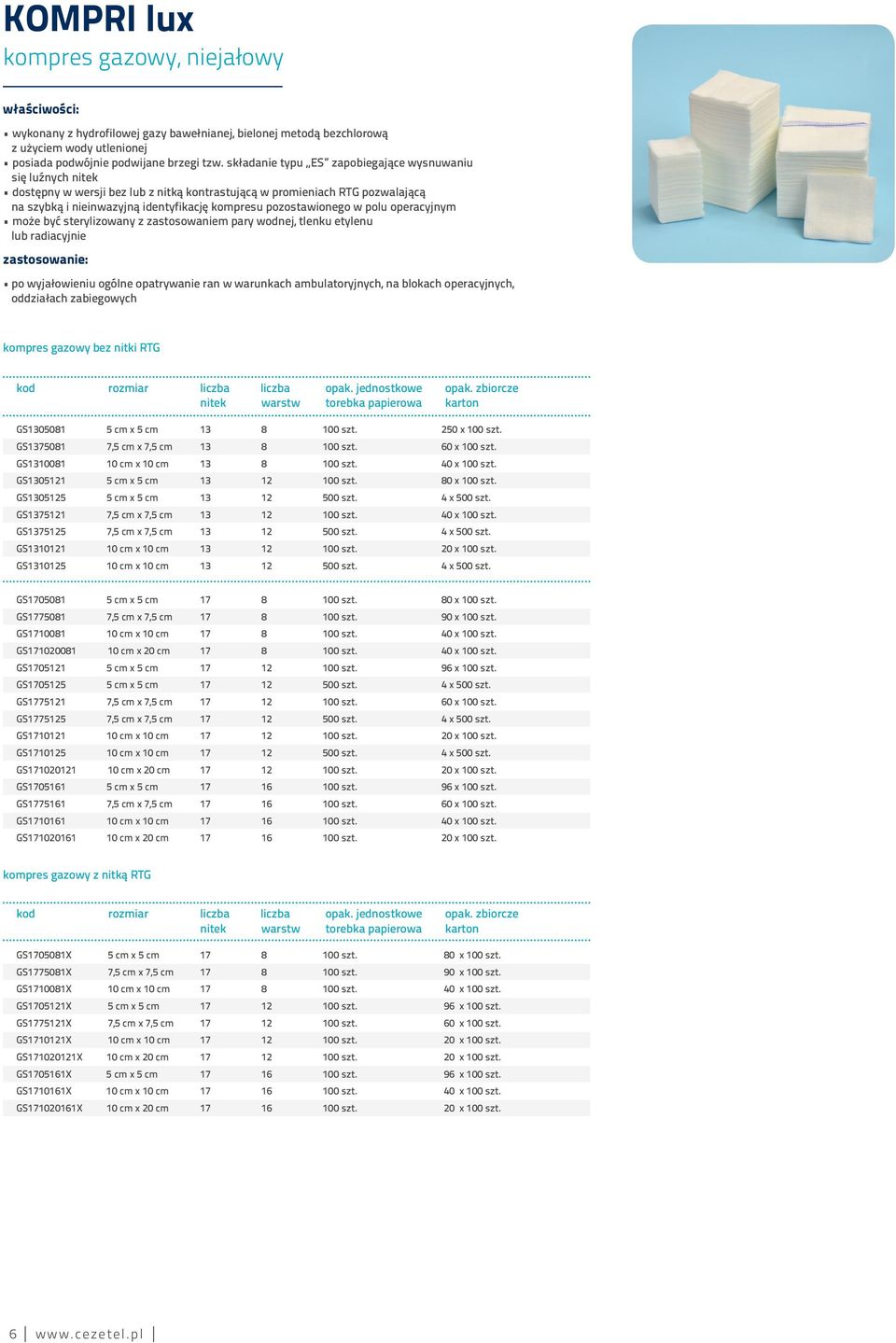Select product code GS1375121
The image size is (896, 1343).
point(41,515)
